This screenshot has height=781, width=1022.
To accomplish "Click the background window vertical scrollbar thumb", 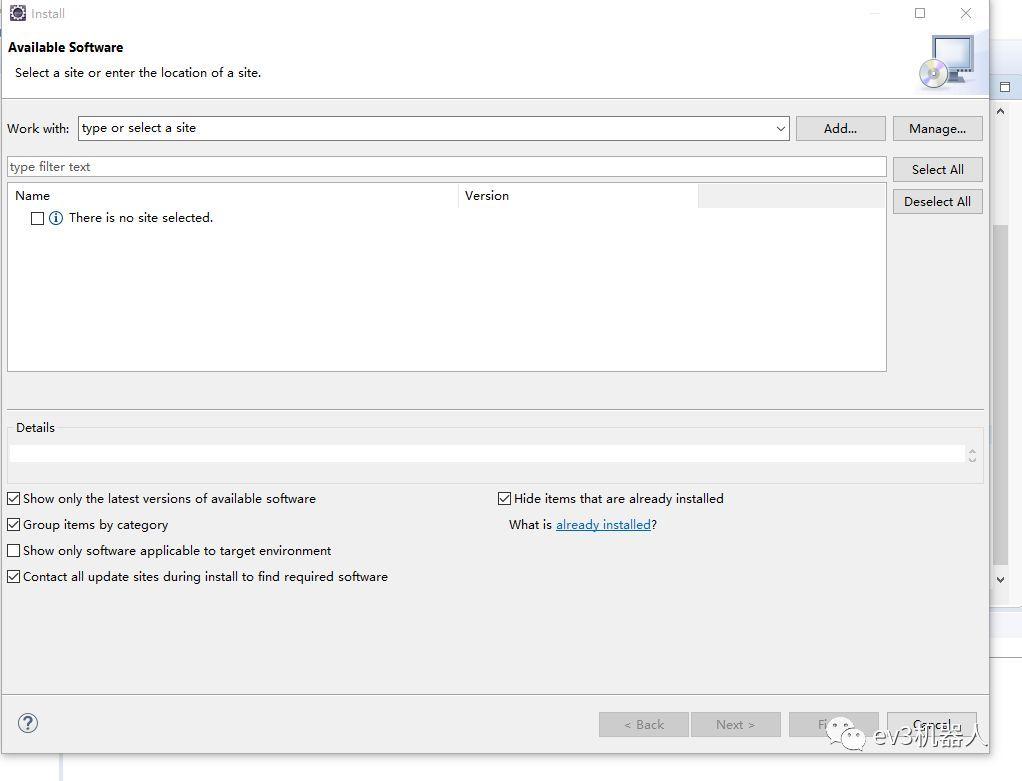I will point(1000,394).
